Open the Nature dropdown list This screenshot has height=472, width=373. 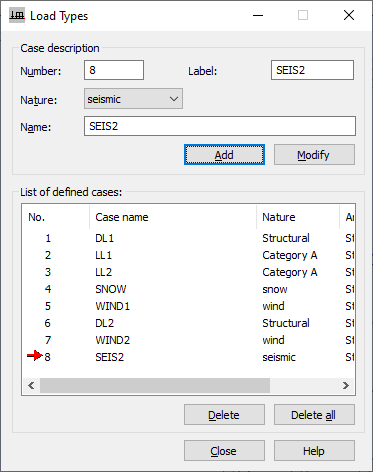[x=133, y=99]
